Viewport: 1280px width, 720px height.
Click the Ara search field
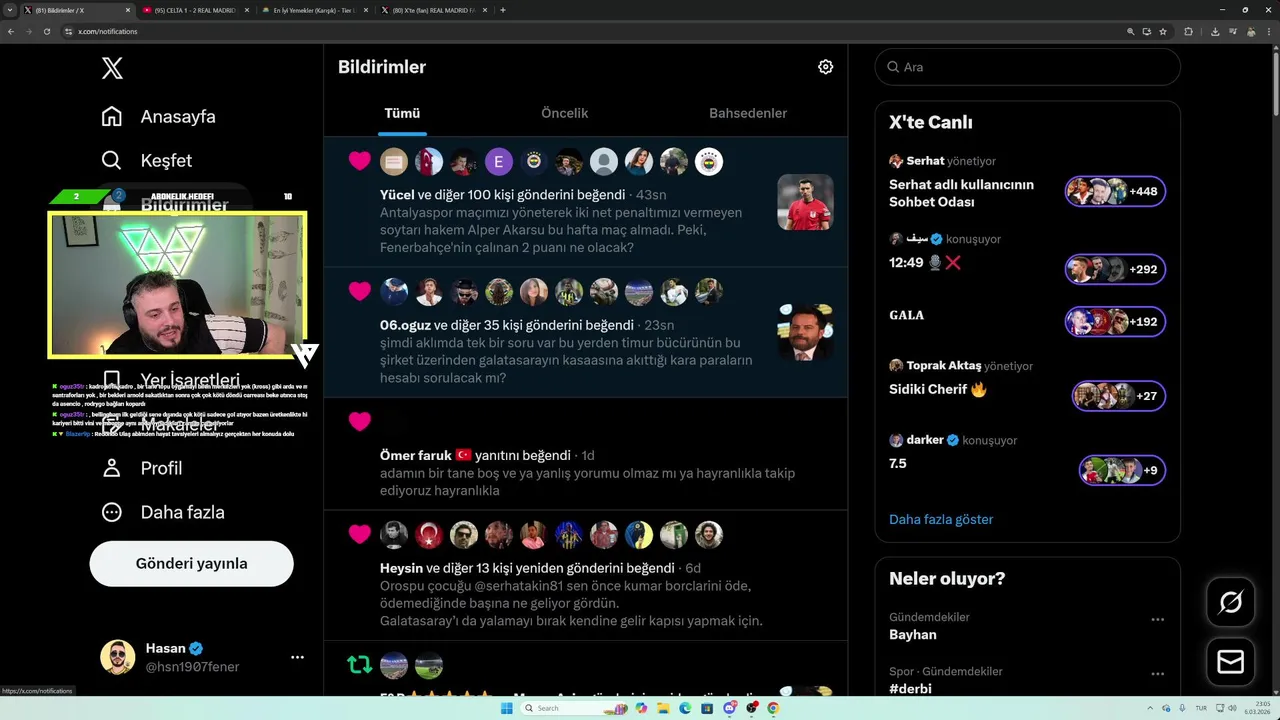click(x=1028, y=67)
